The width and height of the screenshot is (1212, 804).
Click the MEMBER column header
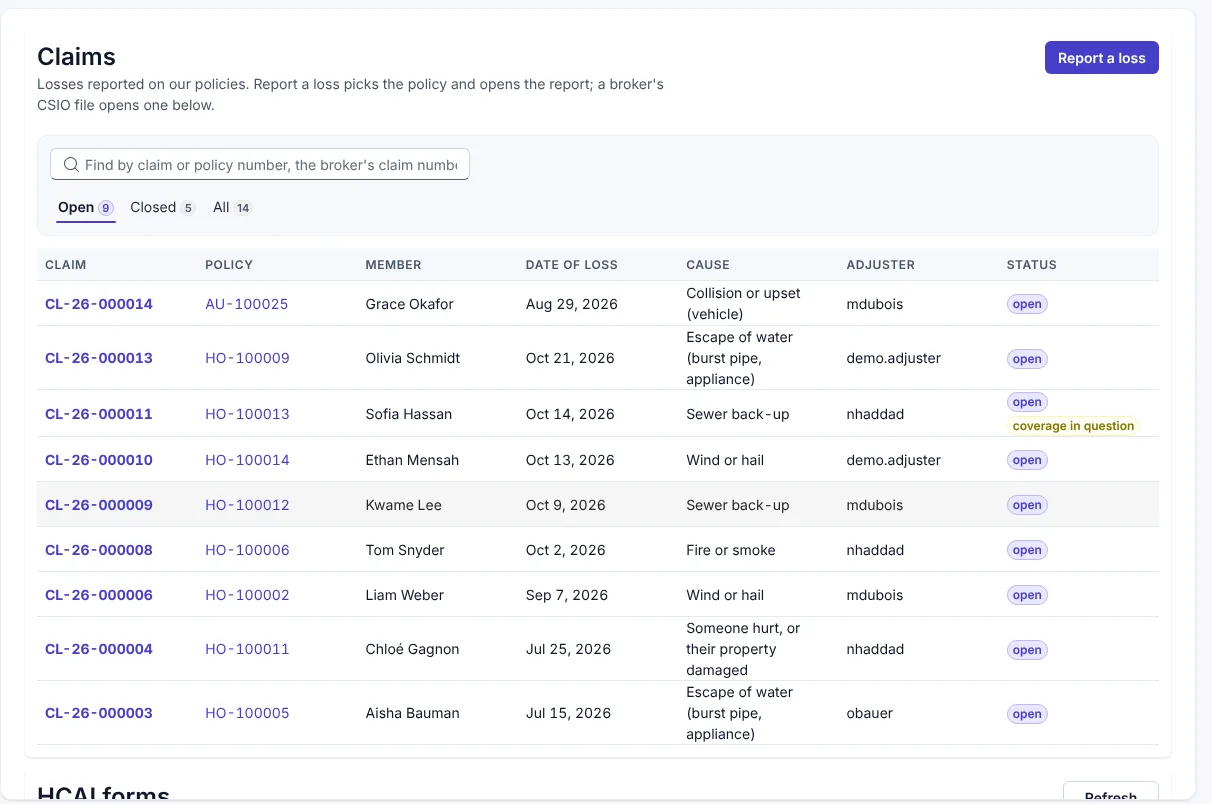[393, 265]
